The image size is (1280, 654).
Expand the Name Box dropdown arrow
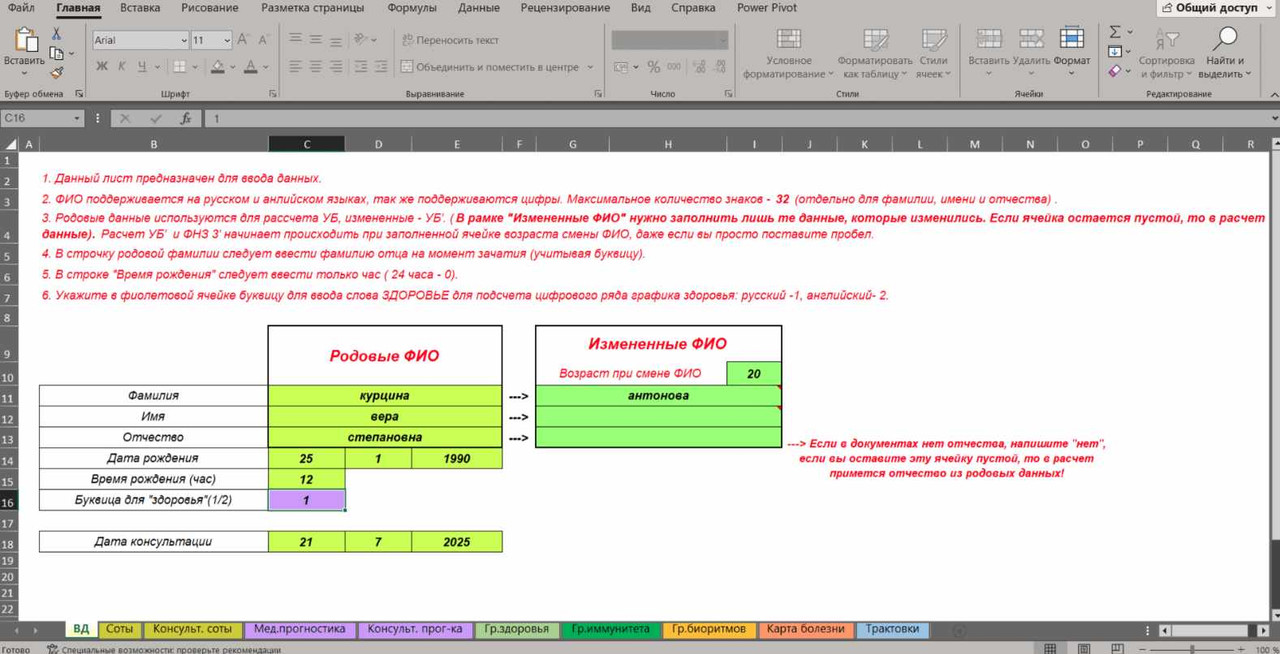tap(77, 118)
